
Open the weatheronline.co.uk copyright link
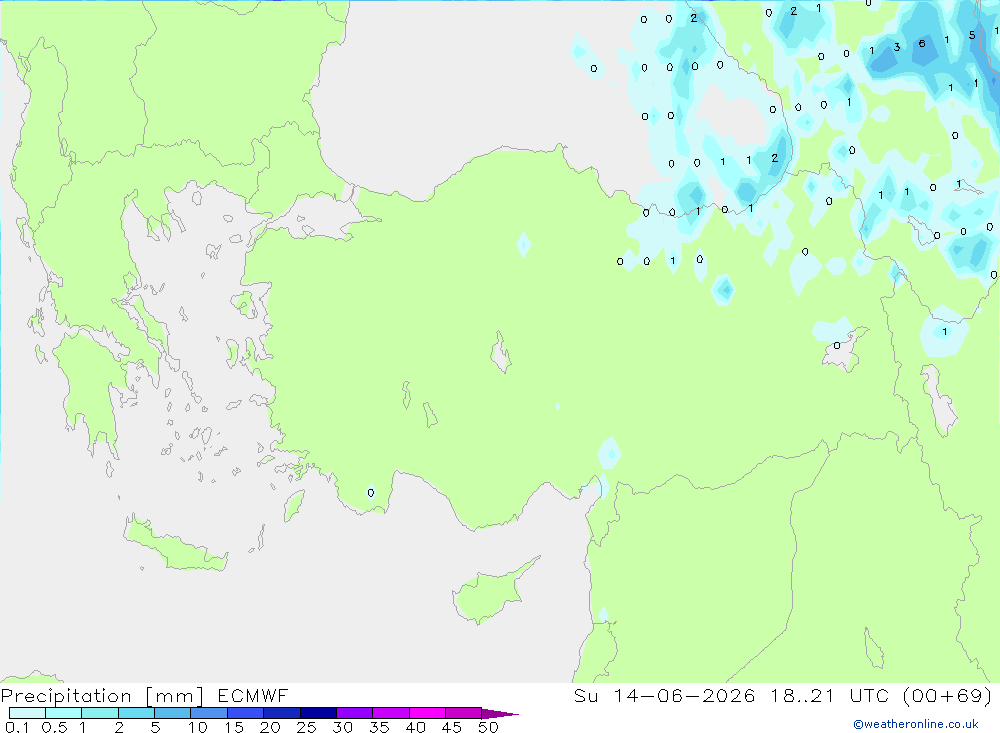pos(915,724)
